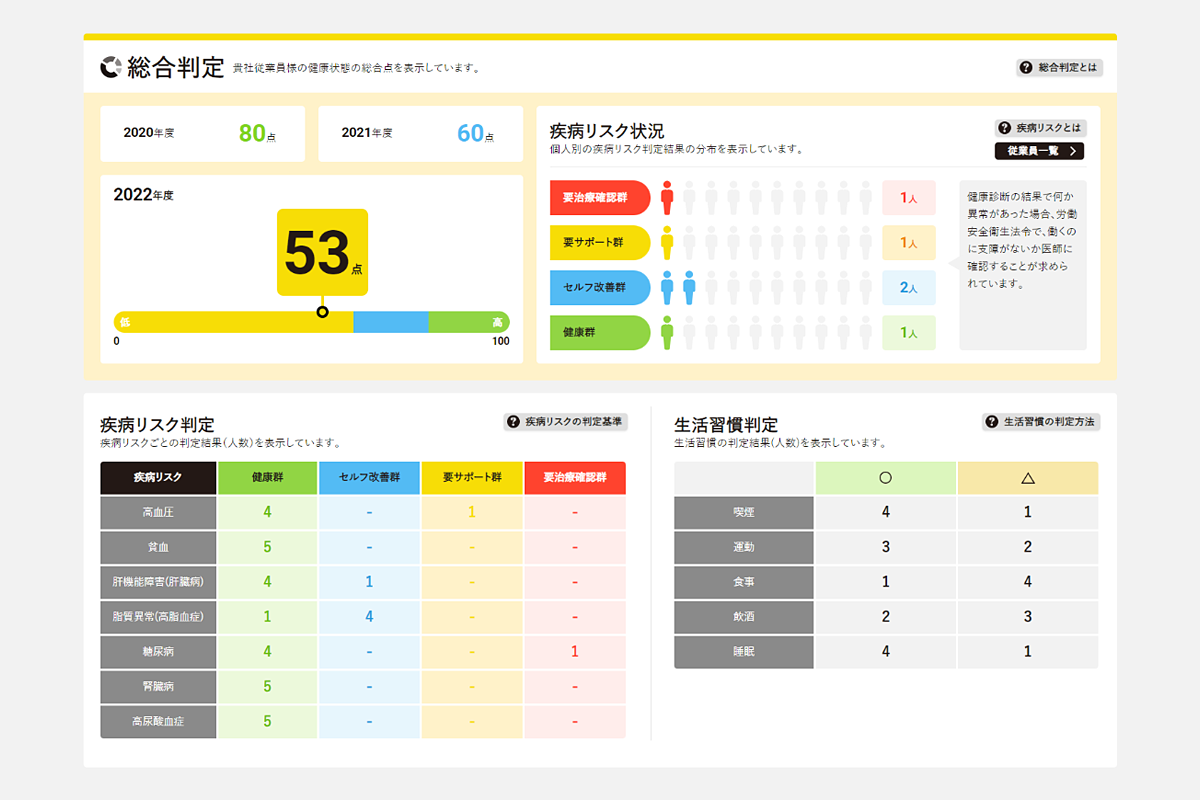Viewport: 1200px width, 800px height.
Task: Click 貧血 健康群 value 5
Action: click(x=267, y=548)
